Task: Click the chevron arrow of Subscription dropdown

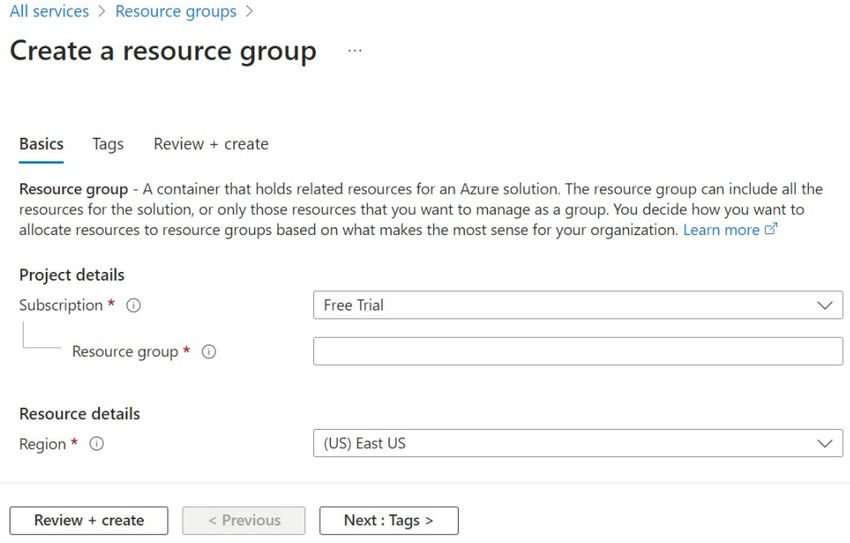Action: point(824,305)
